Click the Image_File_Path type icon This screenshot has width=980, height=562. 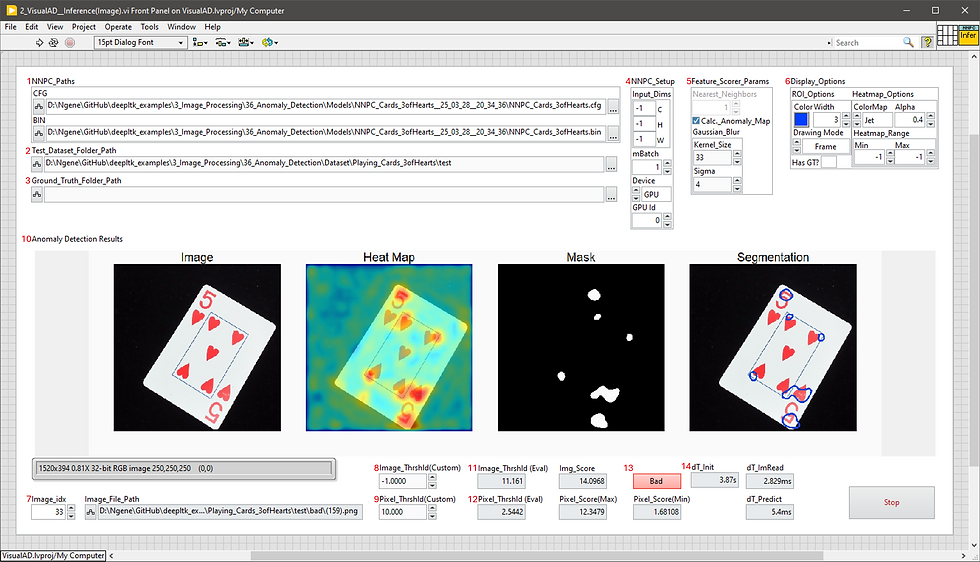pos(91,511)
